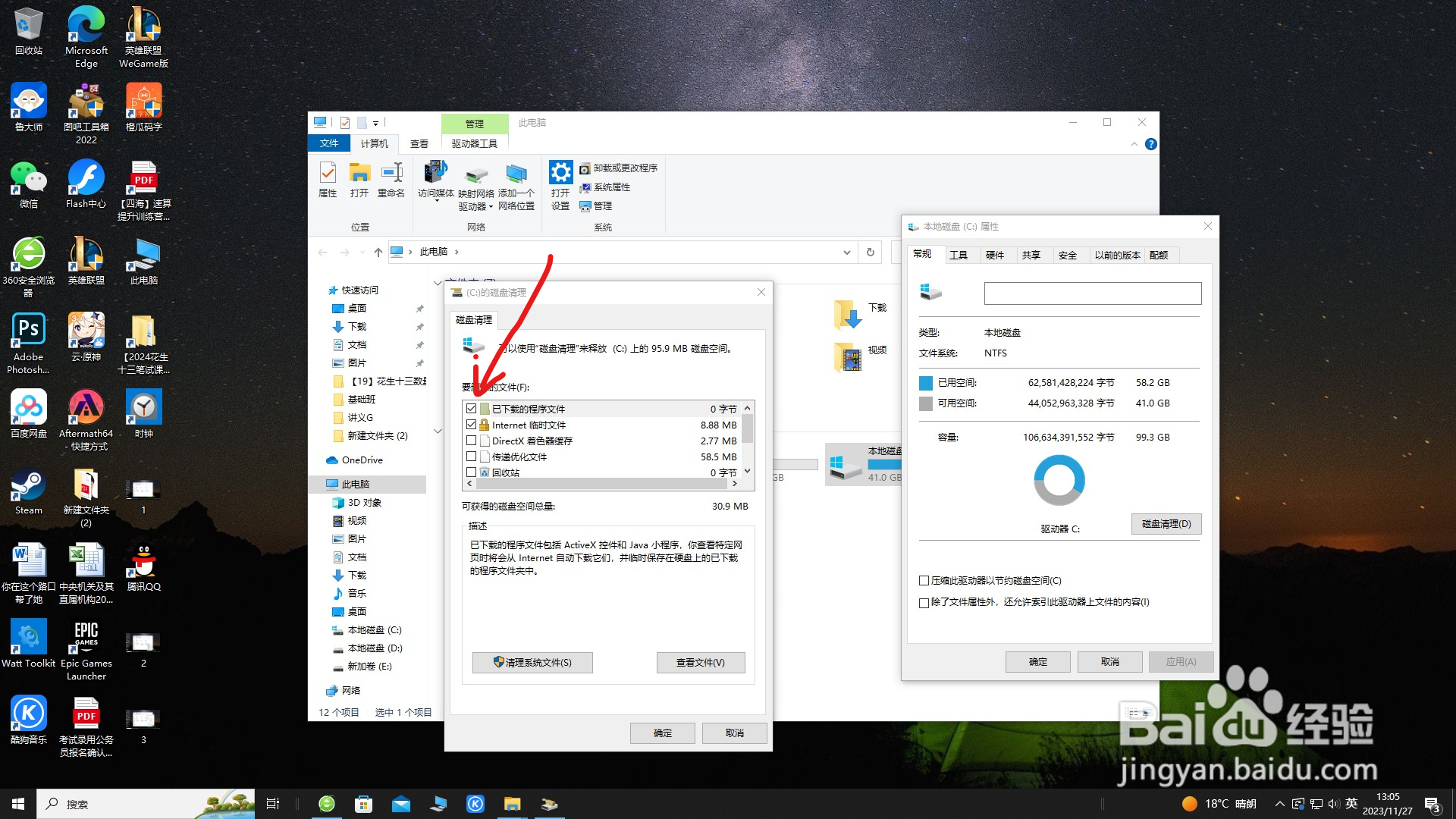Screen dimensions: 1456x819
Task: Click the drive label text field
Action: point(1092,293)
